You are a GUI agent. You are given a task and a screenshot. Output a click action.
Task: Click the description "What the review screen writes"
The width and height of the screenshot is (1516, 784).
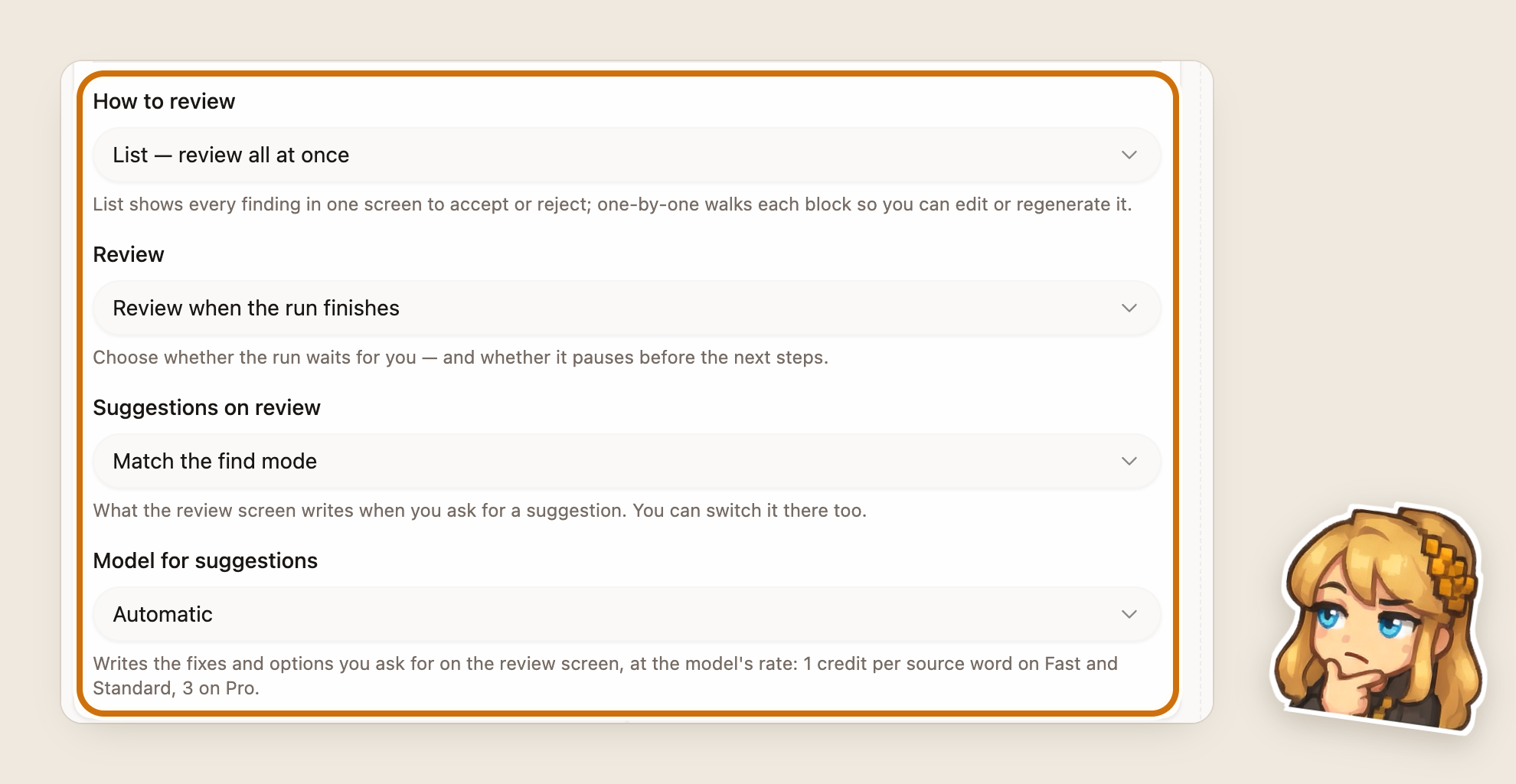[x=480, y=511]
